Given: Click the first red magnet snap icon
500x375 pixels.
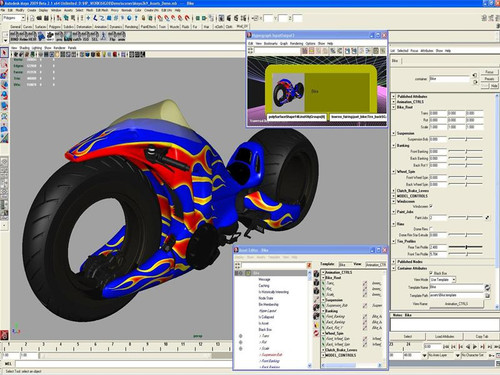Looking at the screenshot, I should tap(160, 18).
